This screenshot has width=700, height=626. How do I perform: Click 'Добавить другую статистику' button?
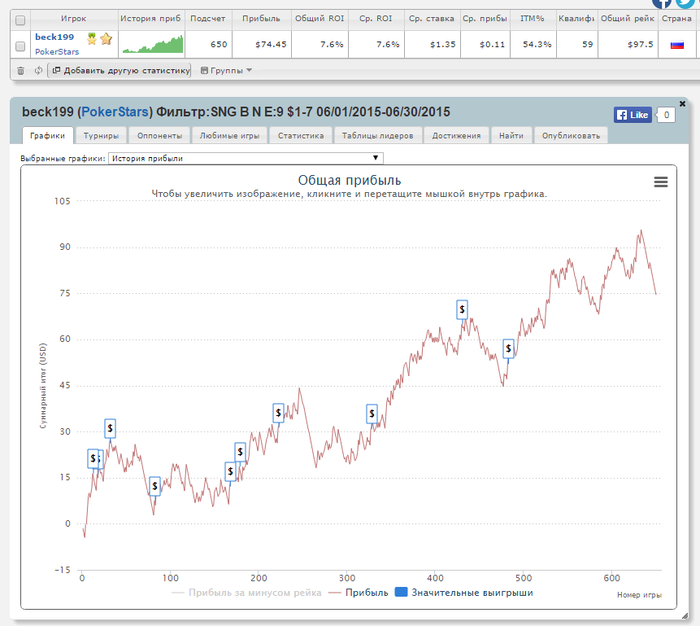coord(120,70)
